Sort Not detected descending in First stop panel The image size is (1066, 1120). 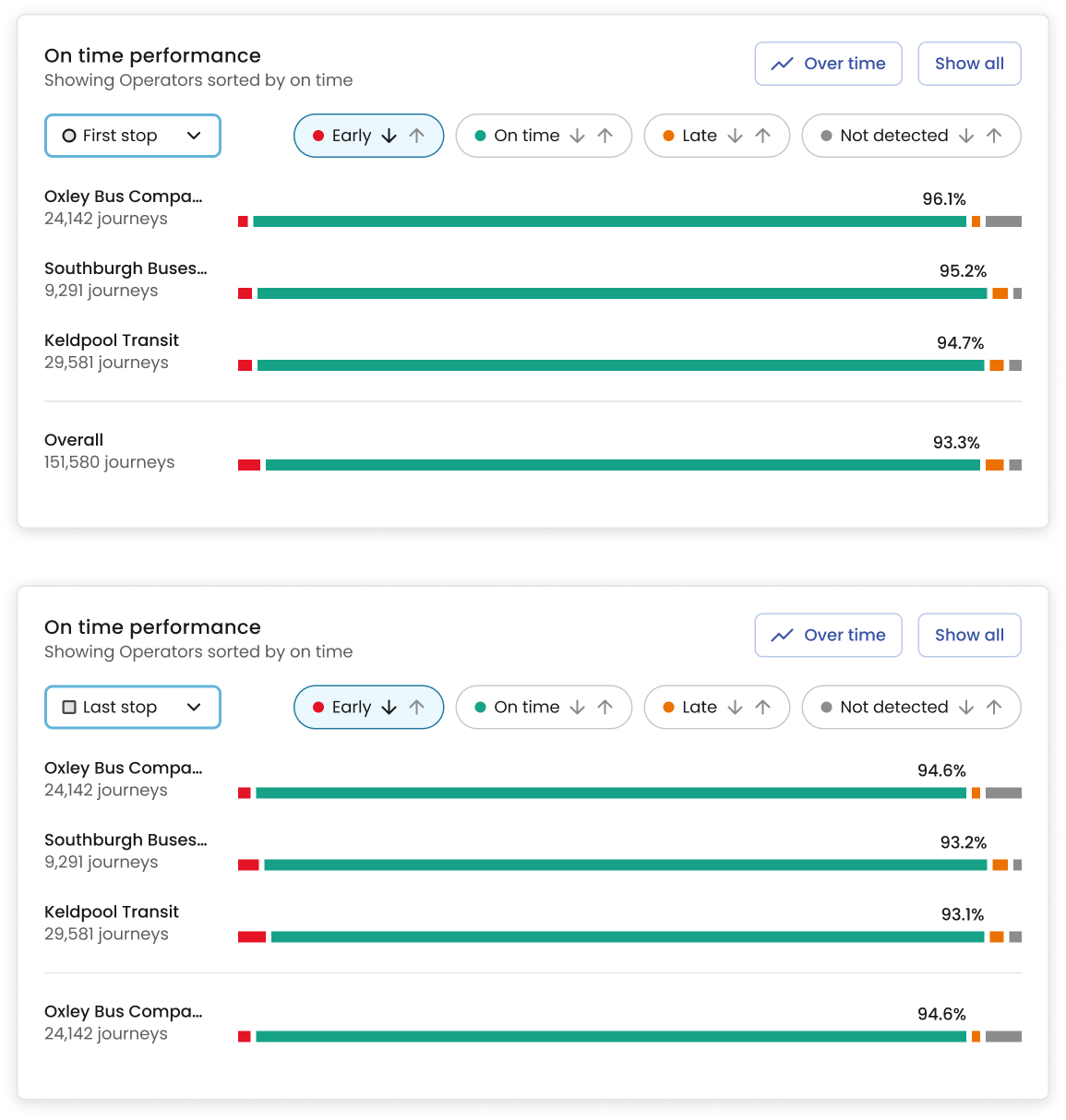click(x=966, y=136)
